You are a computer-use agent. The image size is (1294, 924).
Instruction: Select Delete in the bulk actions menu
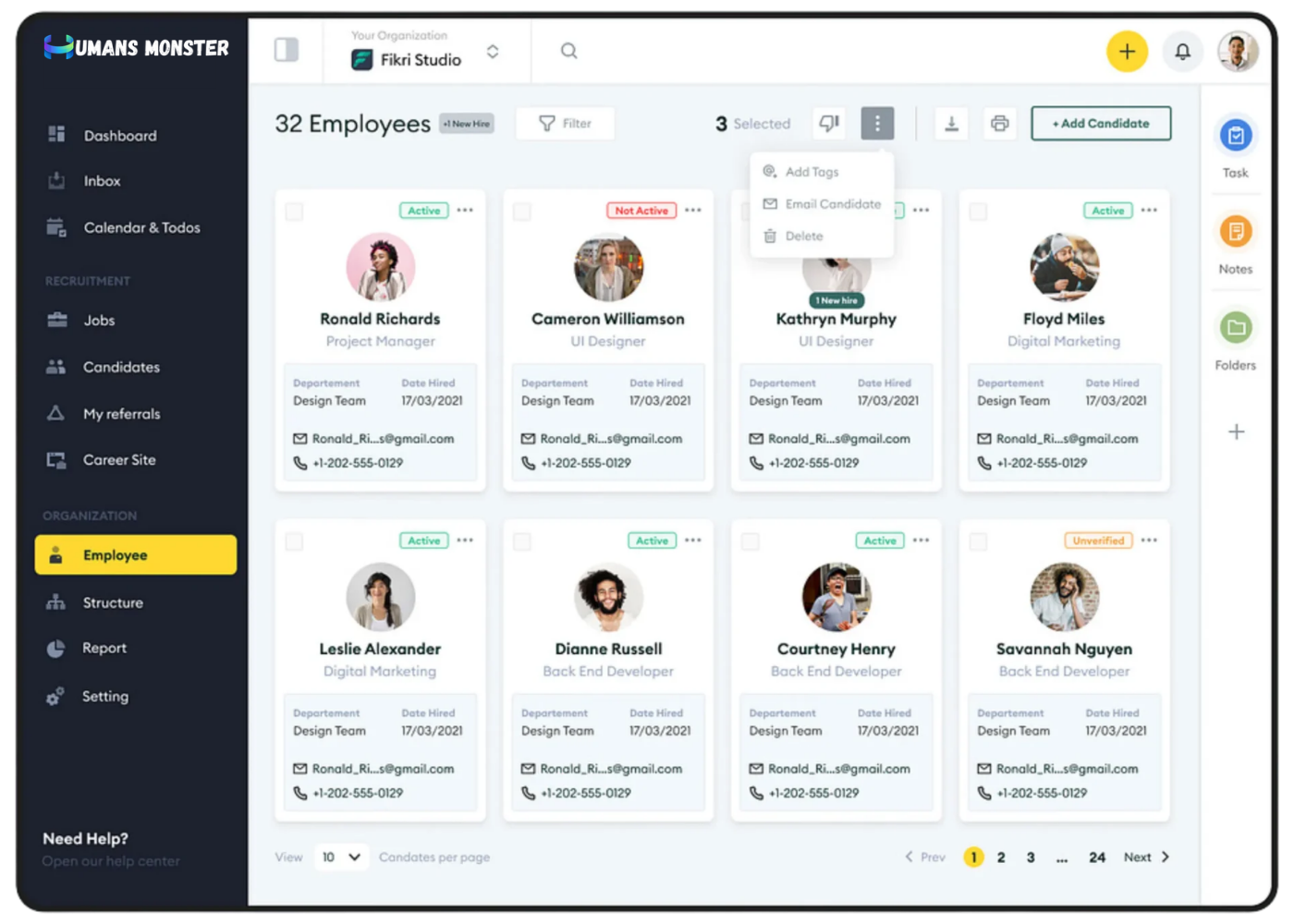pos(803,237)
